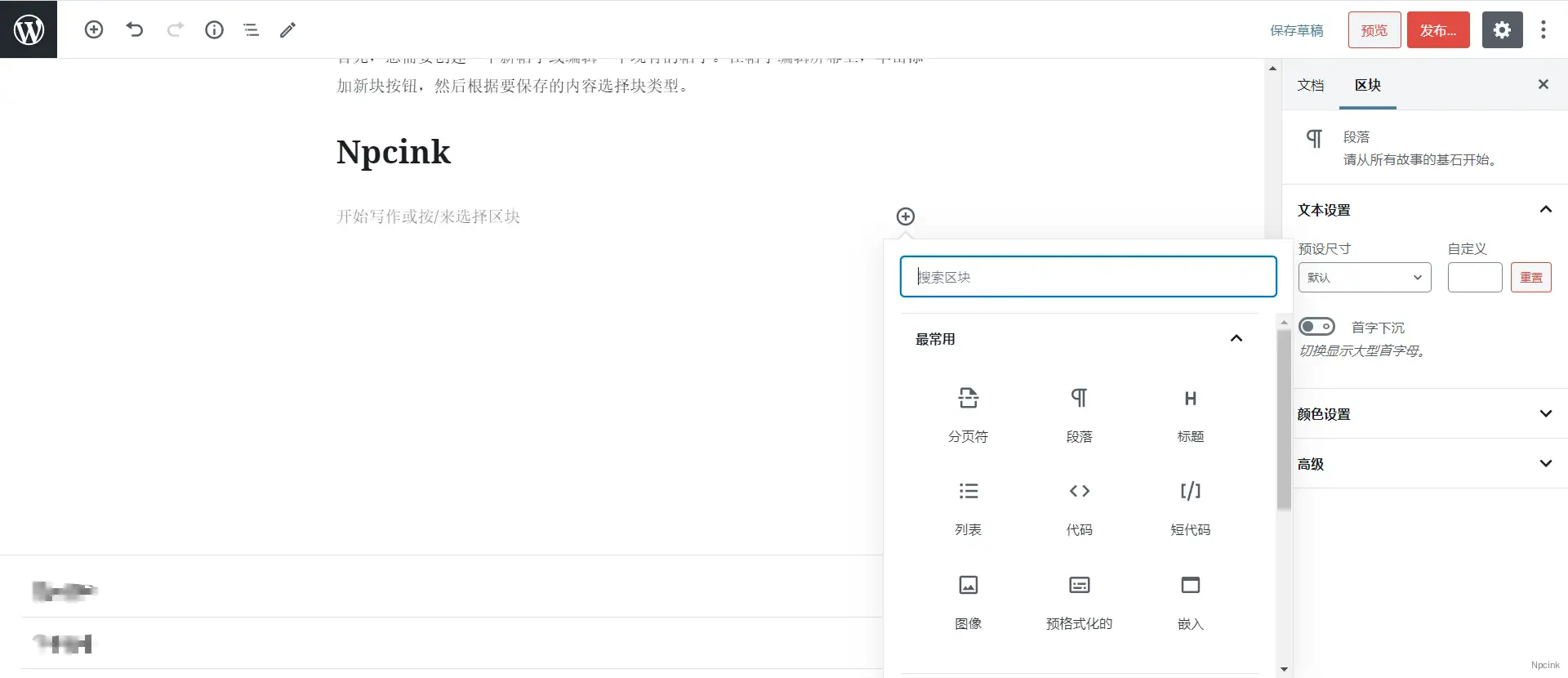Click the 自定义 custom font size field
Viewport: 1568px width, 678px height.
(1475, 278)
